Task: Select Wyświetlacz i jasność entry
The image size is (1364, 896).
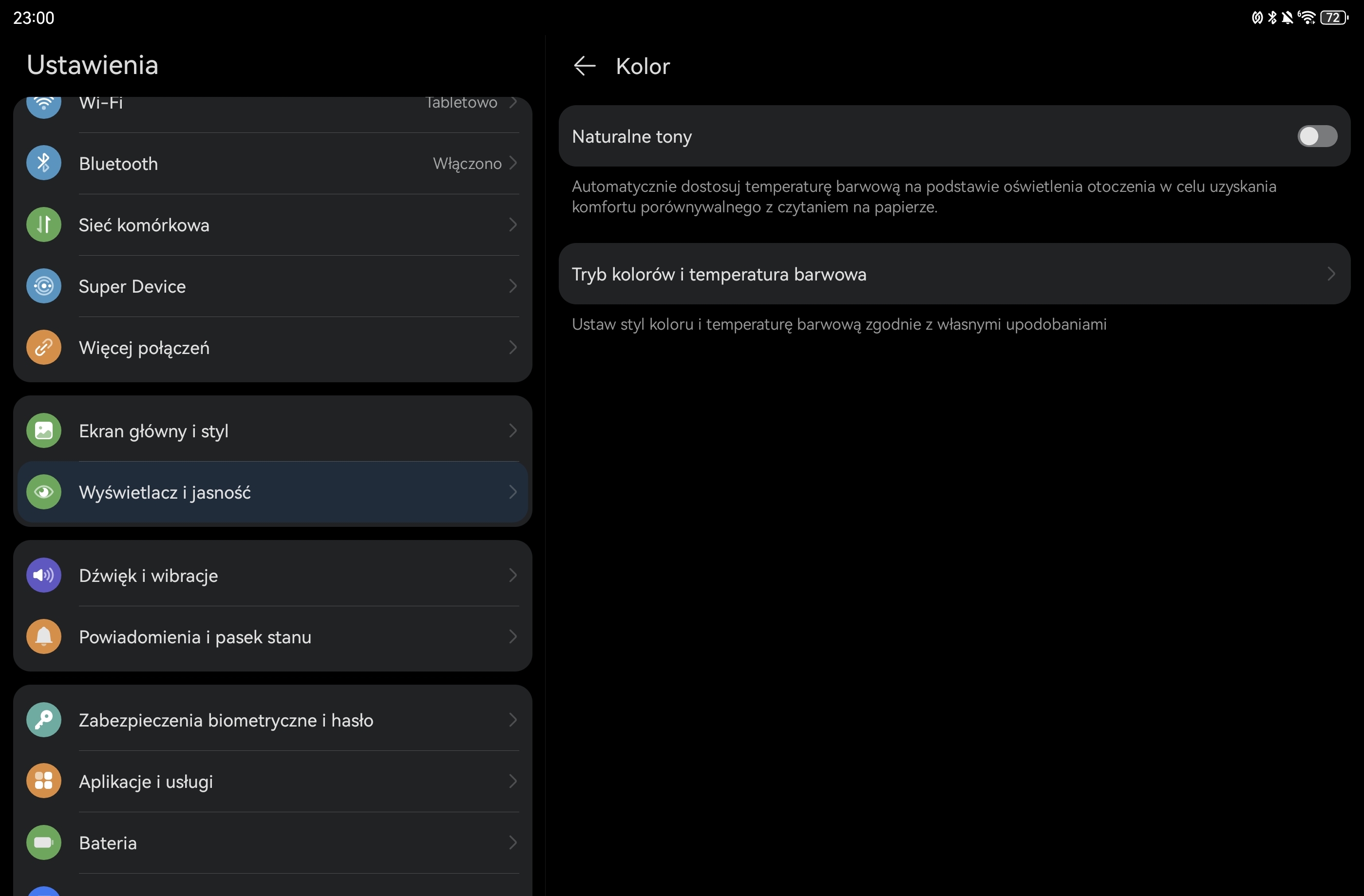Action: [x=273, y=492]
